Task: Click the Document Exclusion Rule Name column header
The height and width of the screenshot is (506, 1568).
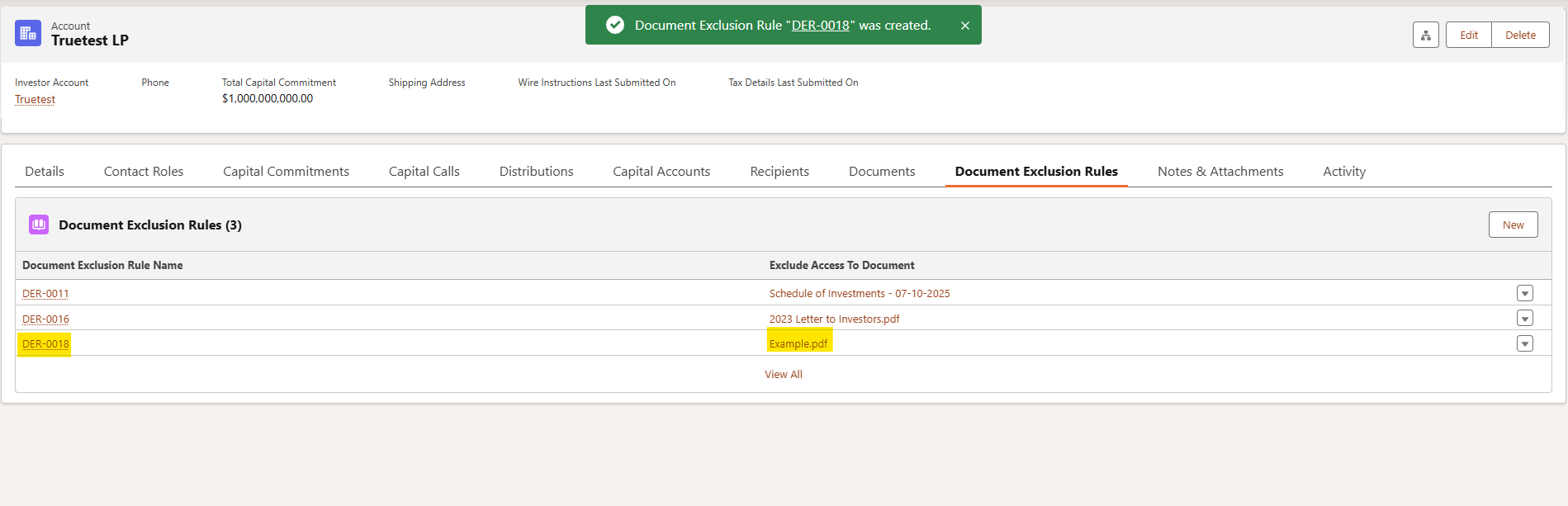Action: coord(102,265)
